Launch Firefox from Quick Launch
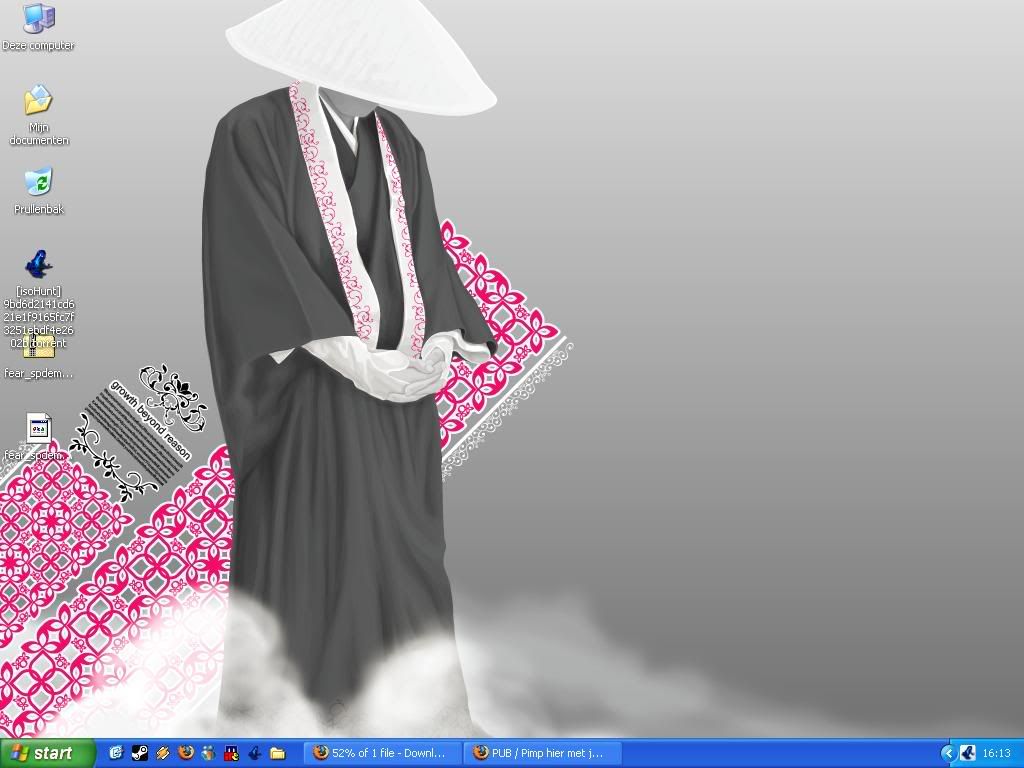Screen dimensions: 1024x768 pos(185,753)
